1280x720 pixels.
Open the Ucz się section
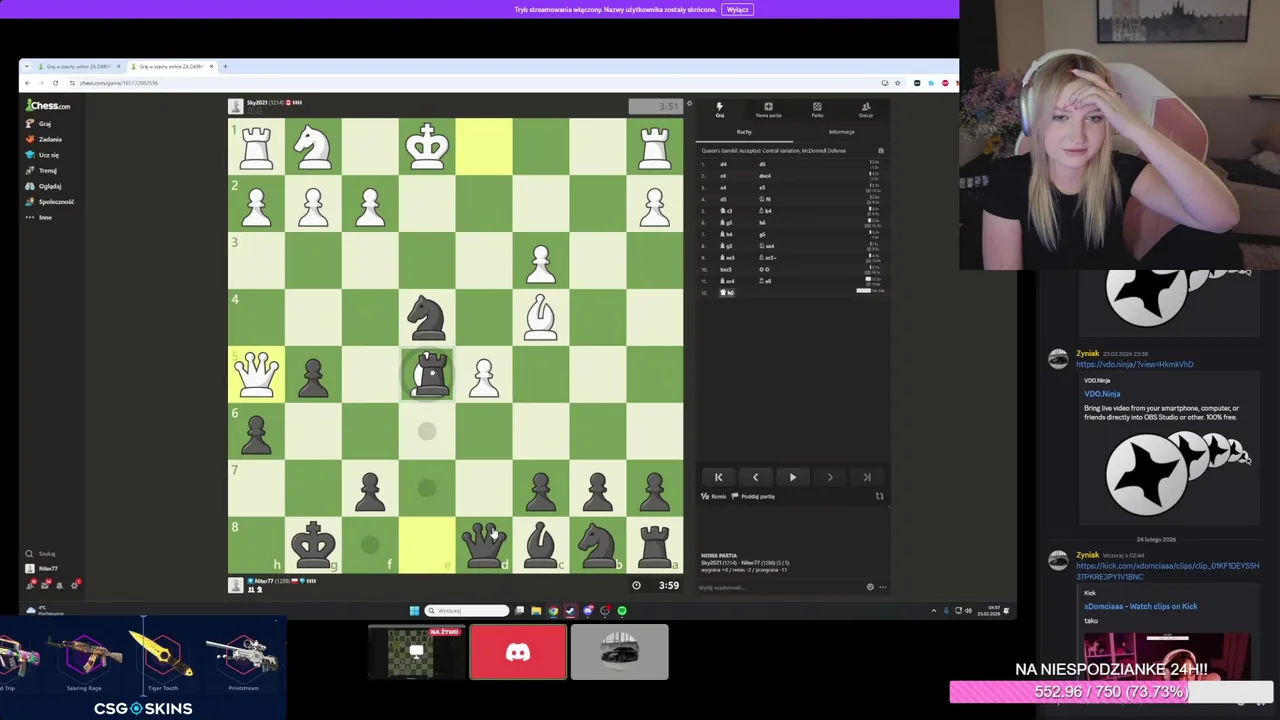[x=42, y=155]
